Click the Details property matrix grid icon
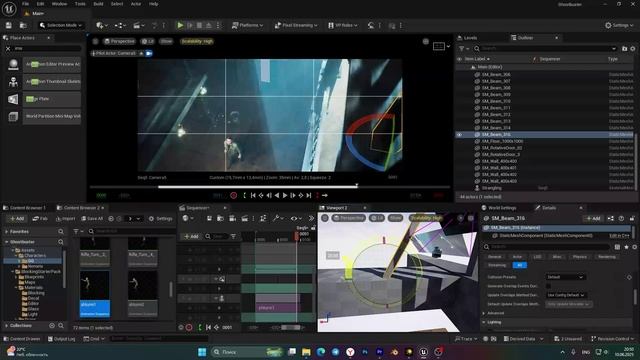 (x=617, y=247)
